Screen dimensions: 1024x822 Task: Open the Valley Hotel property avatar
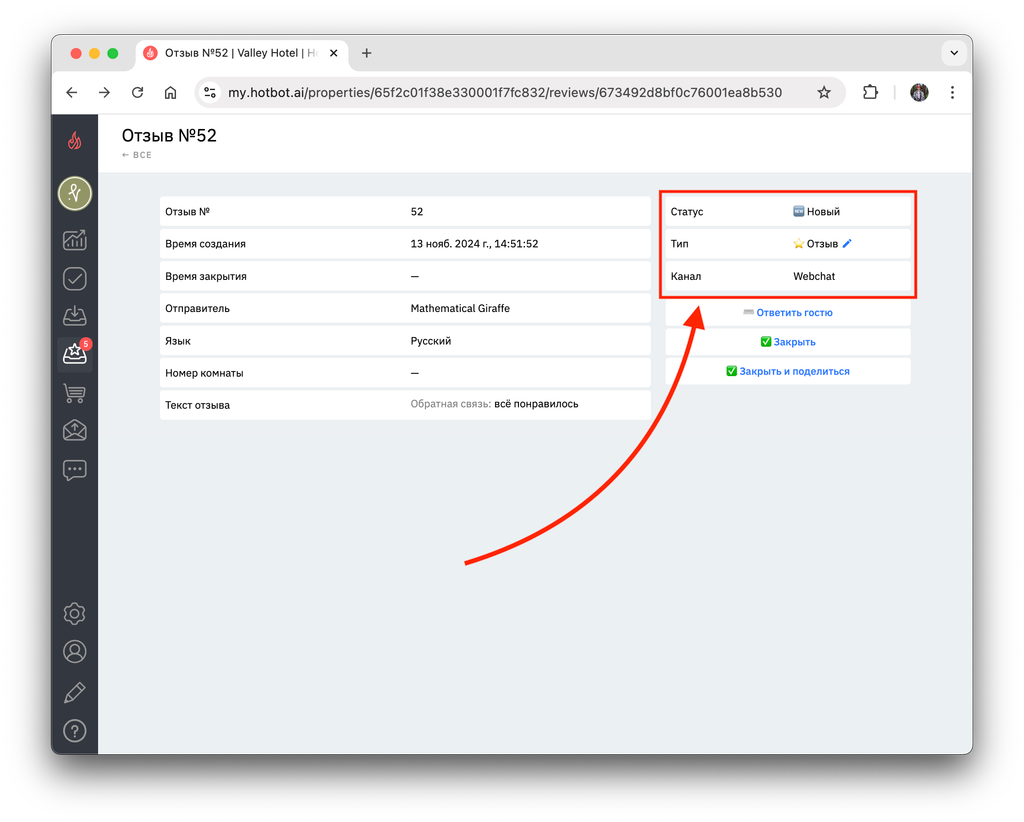pyautogui.click(x=74, y=194)
